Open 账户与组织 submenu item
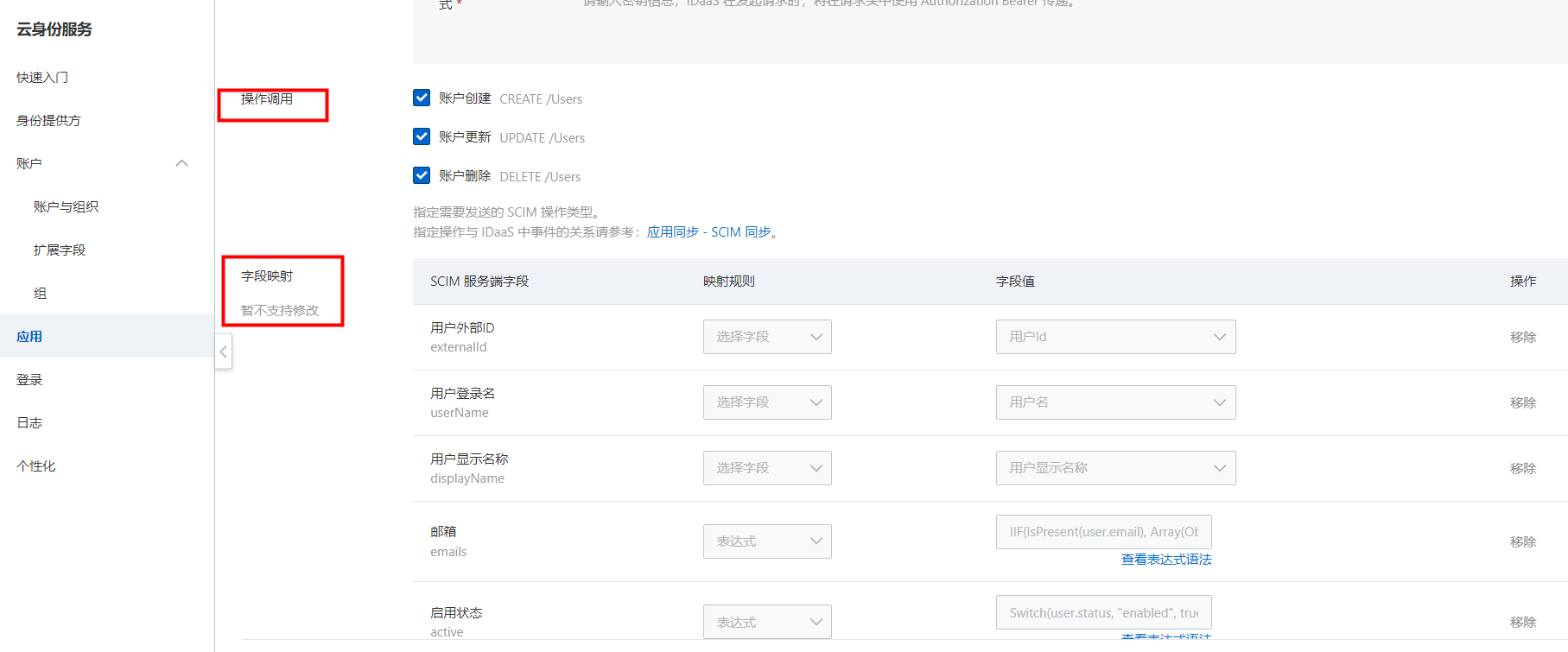1568x652 pixels. [66, 206]
